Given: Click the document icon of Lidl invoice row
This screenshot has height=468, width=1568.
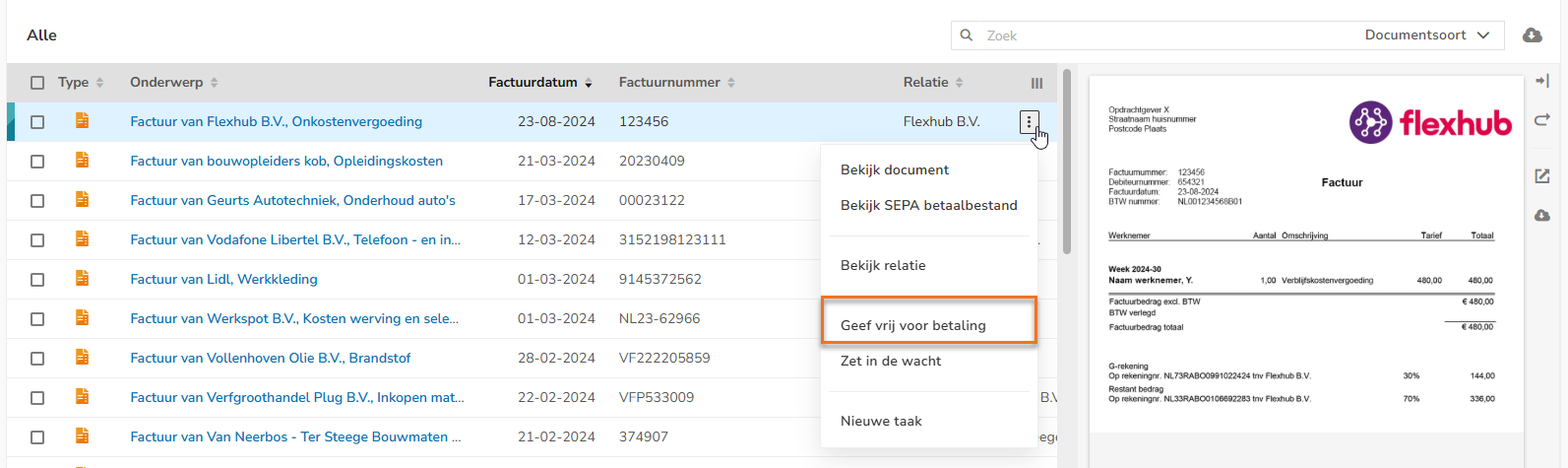Looking at the screenshot, I should point(83,279).
